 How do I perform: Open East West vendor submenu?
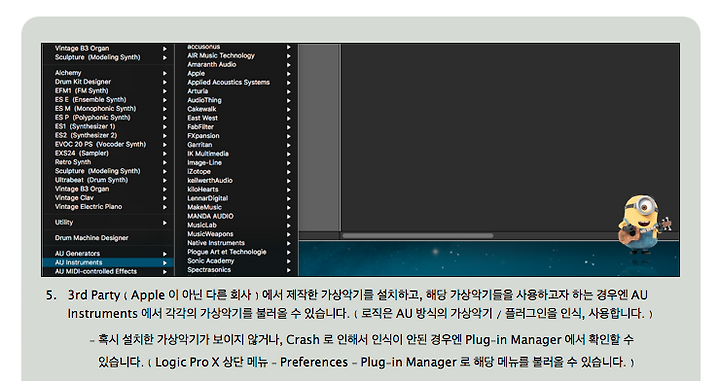237,118
